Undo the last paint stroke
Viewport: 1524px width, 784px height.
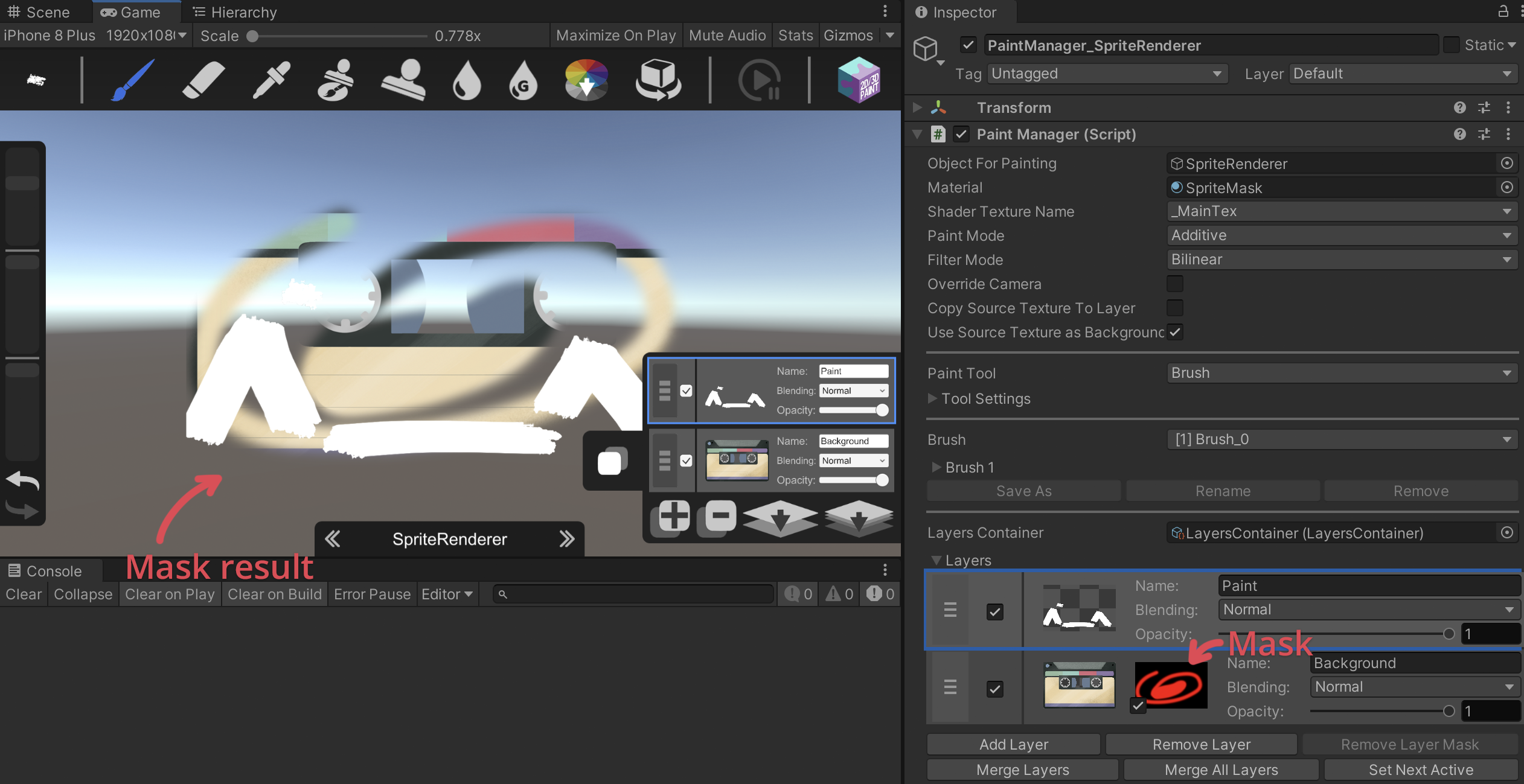[x=22, y=481]
